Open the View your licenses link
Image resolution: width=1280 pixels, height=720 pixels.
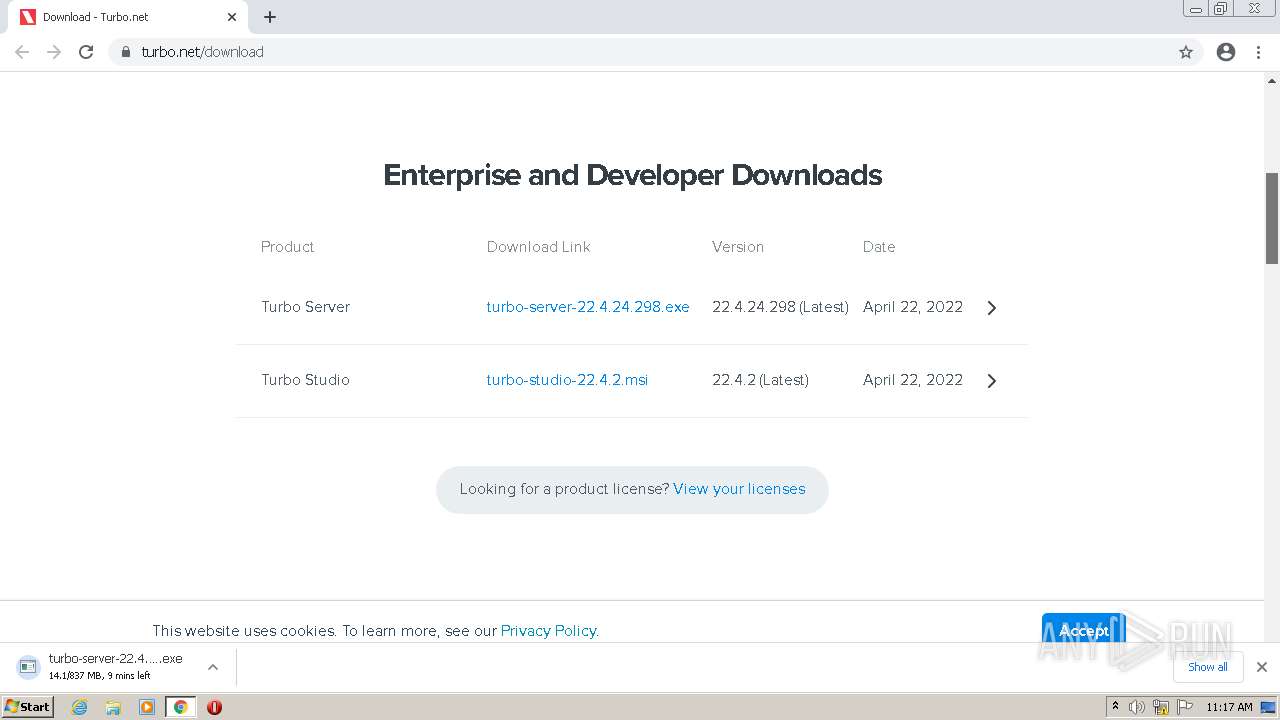point(739,489)
